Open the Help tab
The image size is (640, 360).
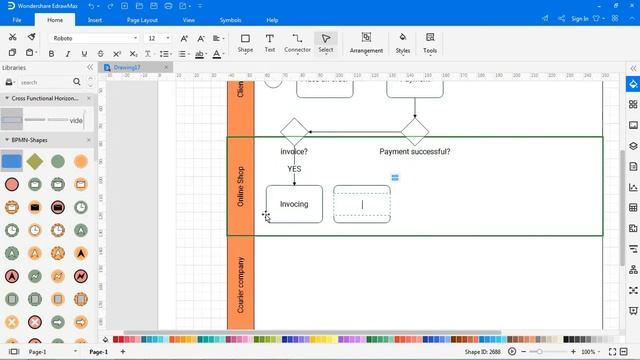click(272, 20)
